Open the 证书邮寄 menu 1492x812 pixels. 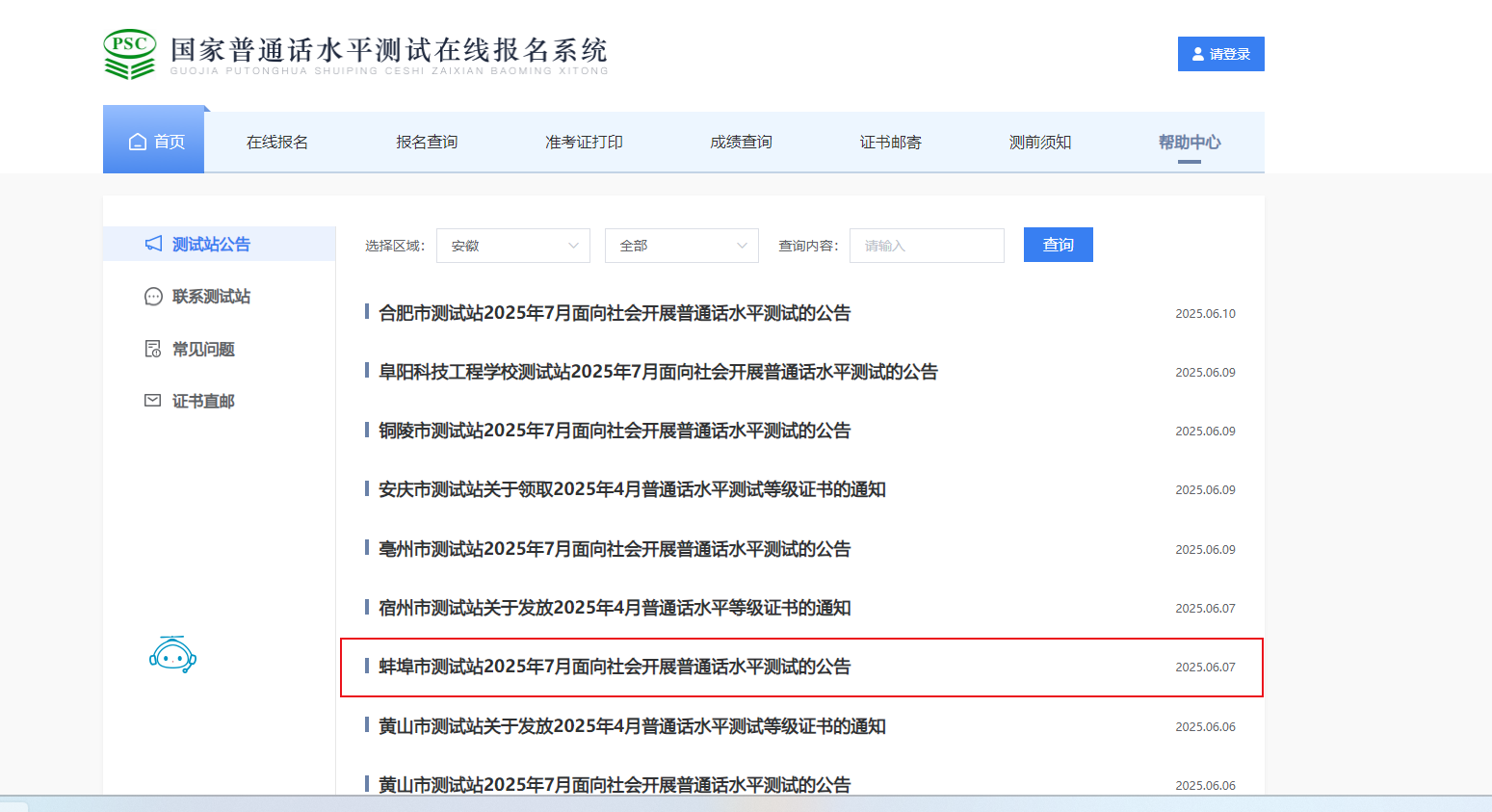[890, 142]
